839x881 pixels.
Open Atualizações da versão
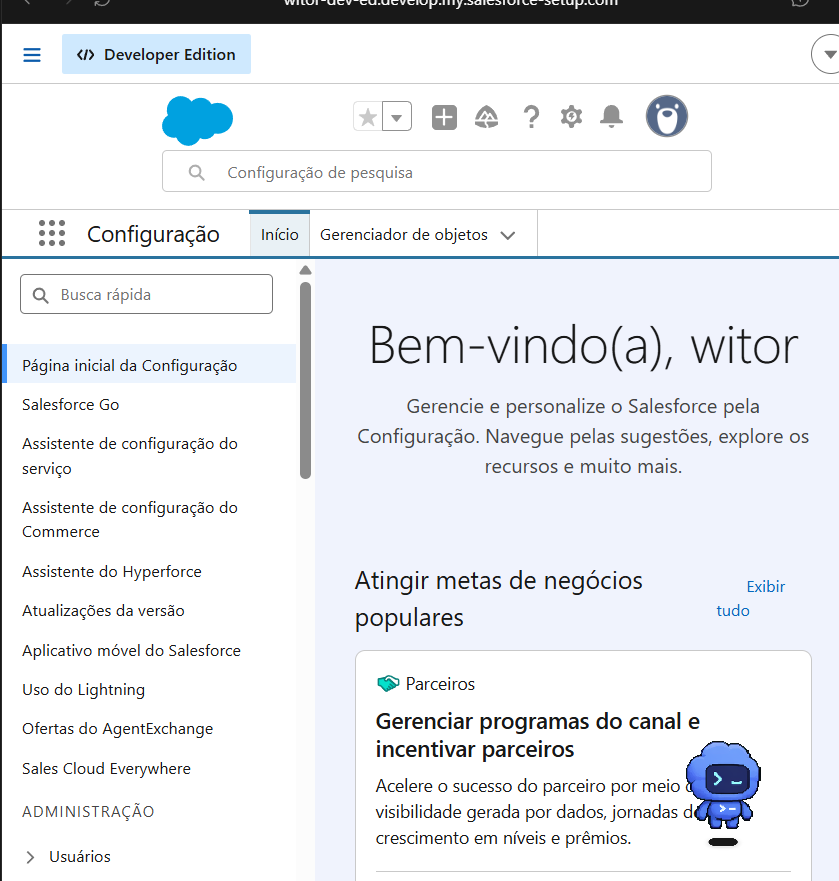click(x=103, y=611)
